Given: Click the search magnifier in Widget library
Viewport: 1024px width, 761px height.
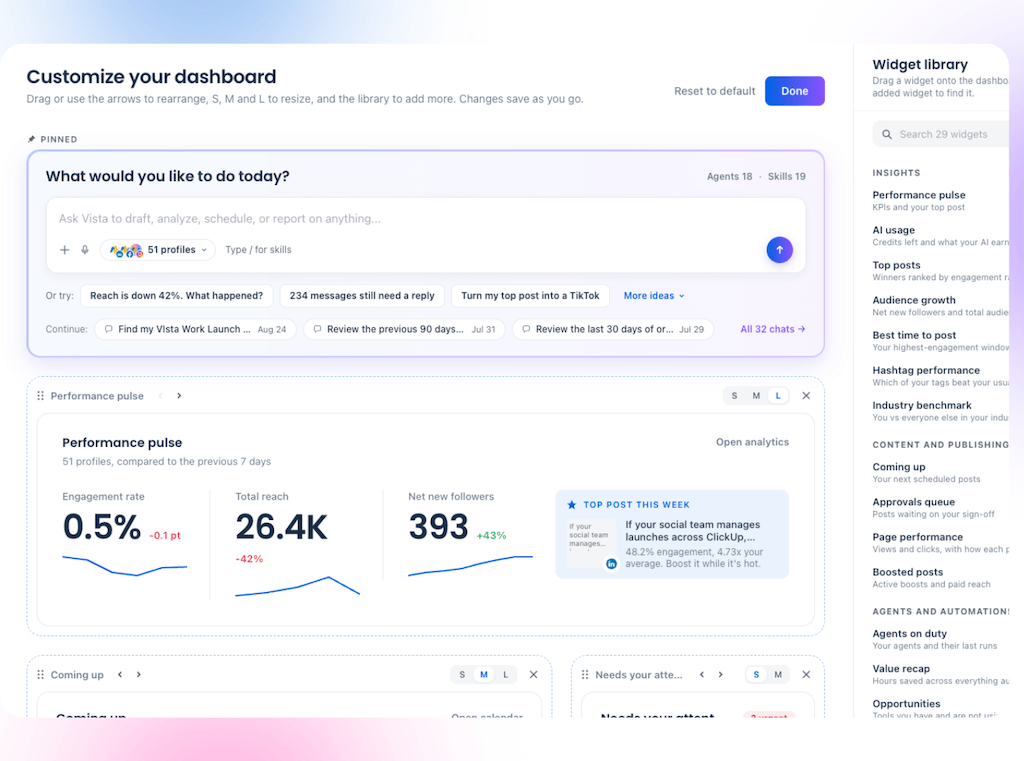Looking at the screenshot, I should tap(887, 135).
